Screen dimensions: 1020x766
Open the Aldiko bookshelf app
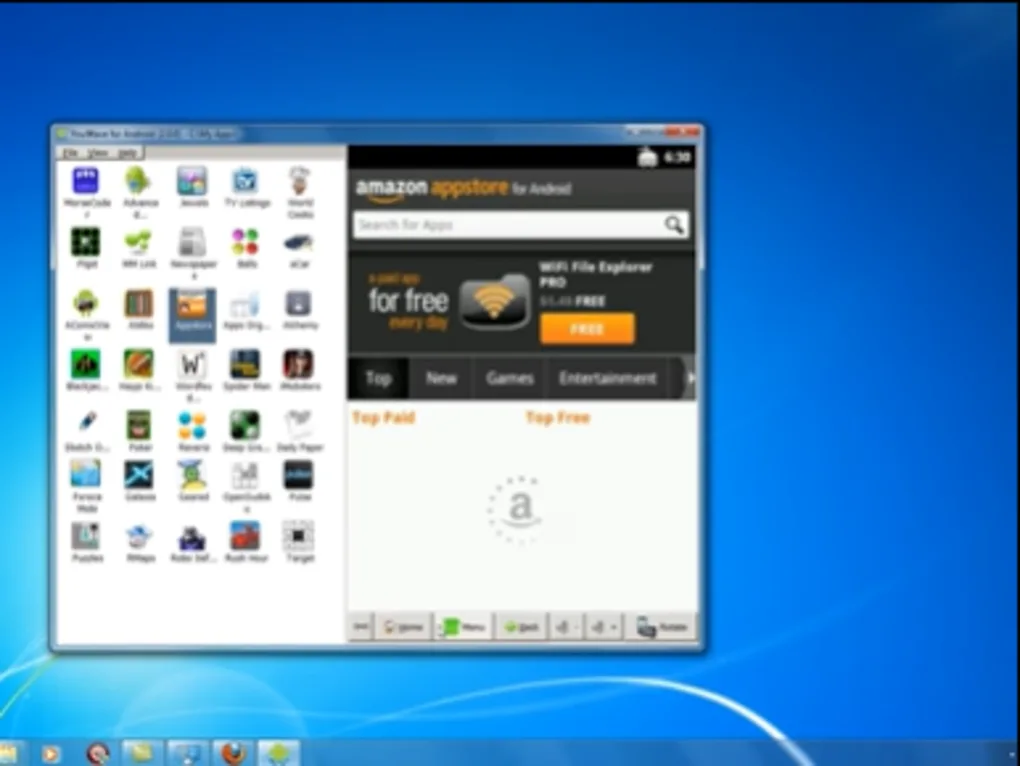[139, 303]
